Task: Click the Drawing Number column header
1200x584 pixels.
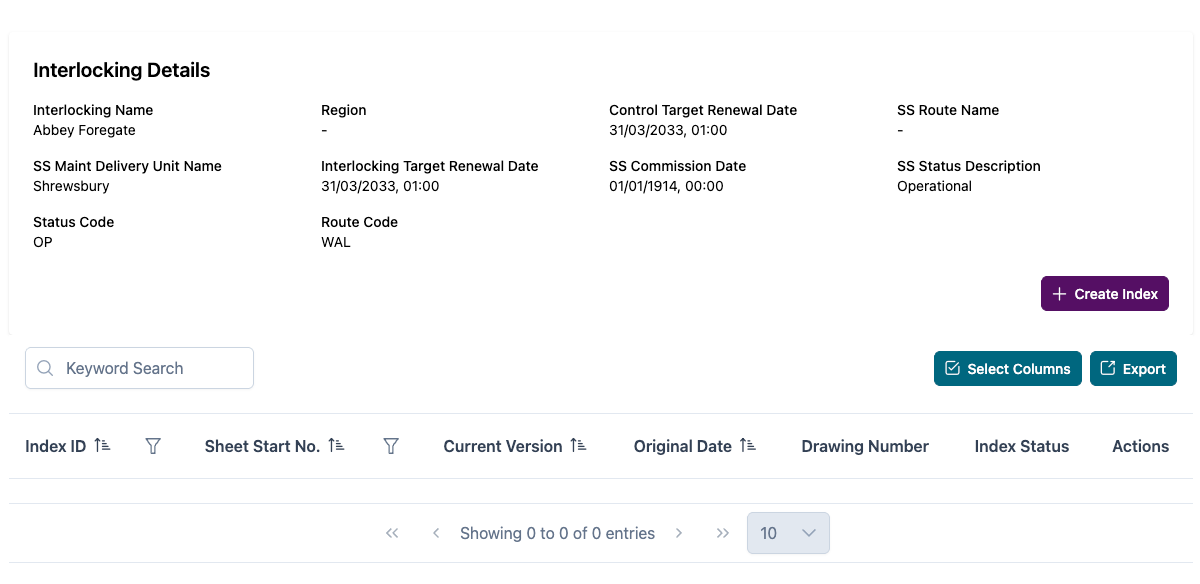Action: click(x=865, y=446)
